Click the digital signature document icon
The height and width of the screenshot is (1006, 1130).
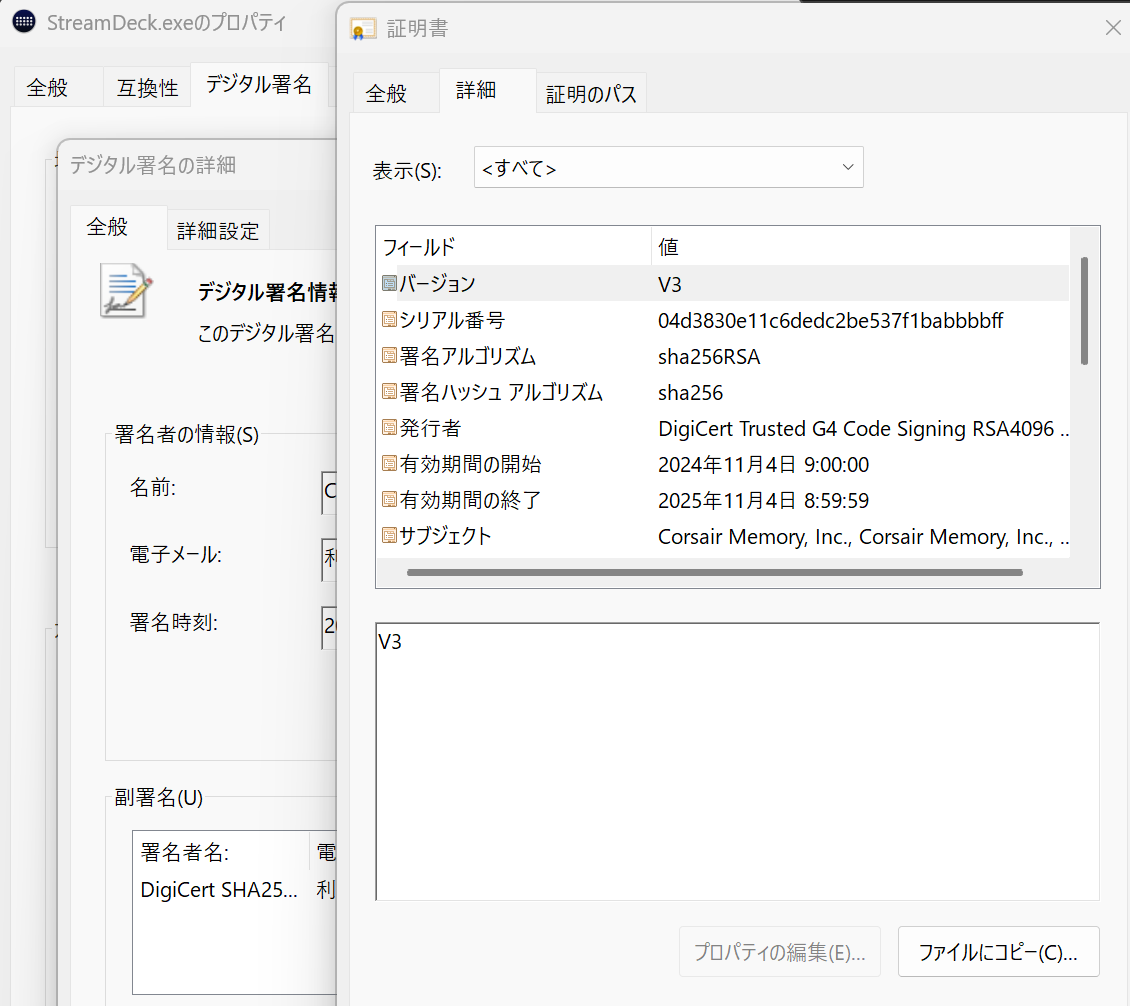(x=127, y=291)
